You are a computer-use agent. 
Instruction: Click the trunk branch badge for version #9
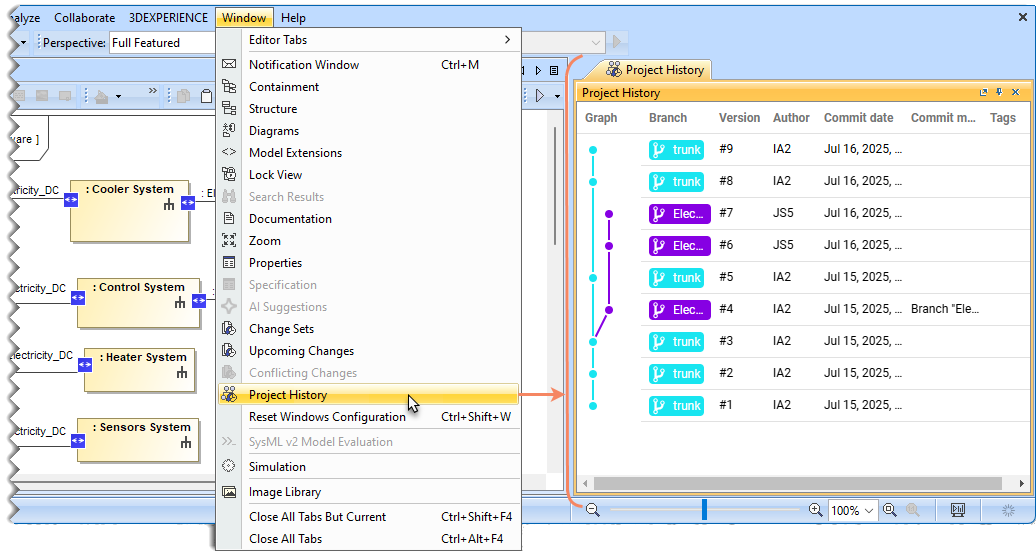[x=676, y=150]
